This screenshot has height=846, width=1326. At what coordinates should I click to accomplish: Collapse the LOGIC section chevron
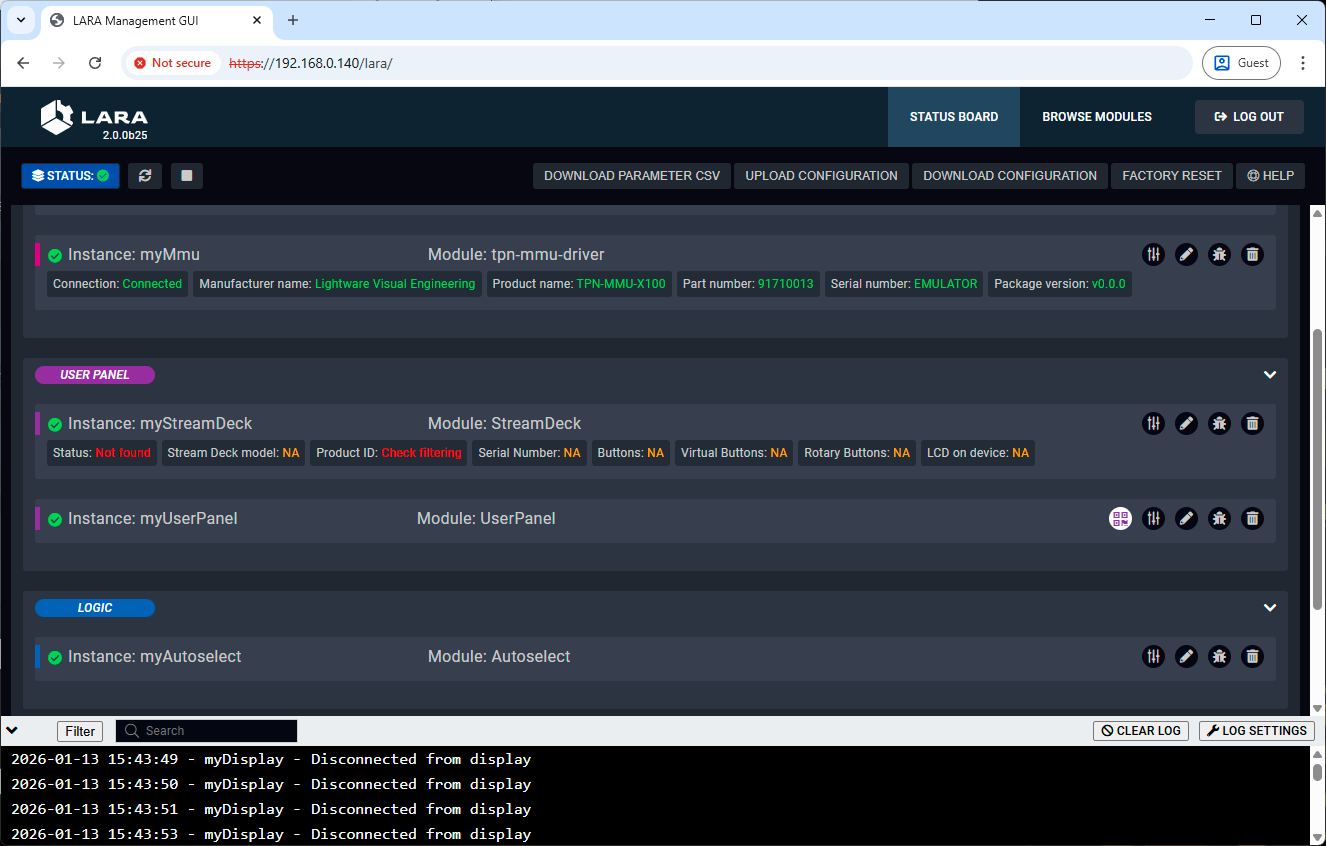click(x=1270, y=608)
